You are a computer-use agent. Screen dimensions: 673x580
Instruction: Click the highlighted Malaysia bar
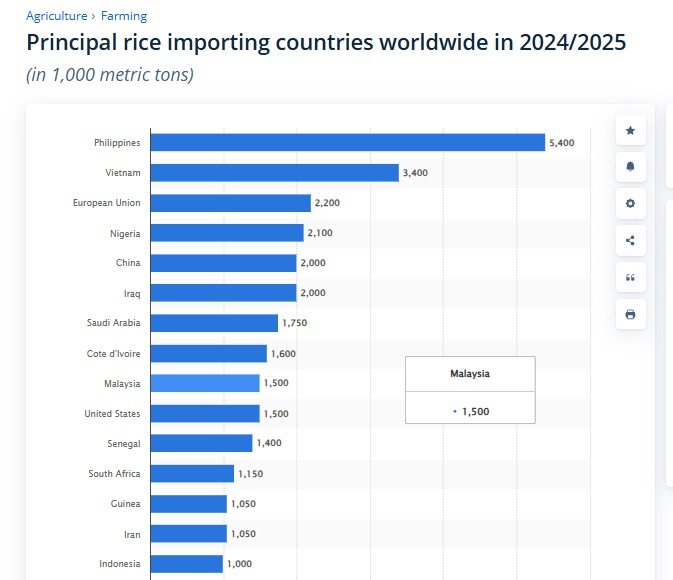coord(204,383)
